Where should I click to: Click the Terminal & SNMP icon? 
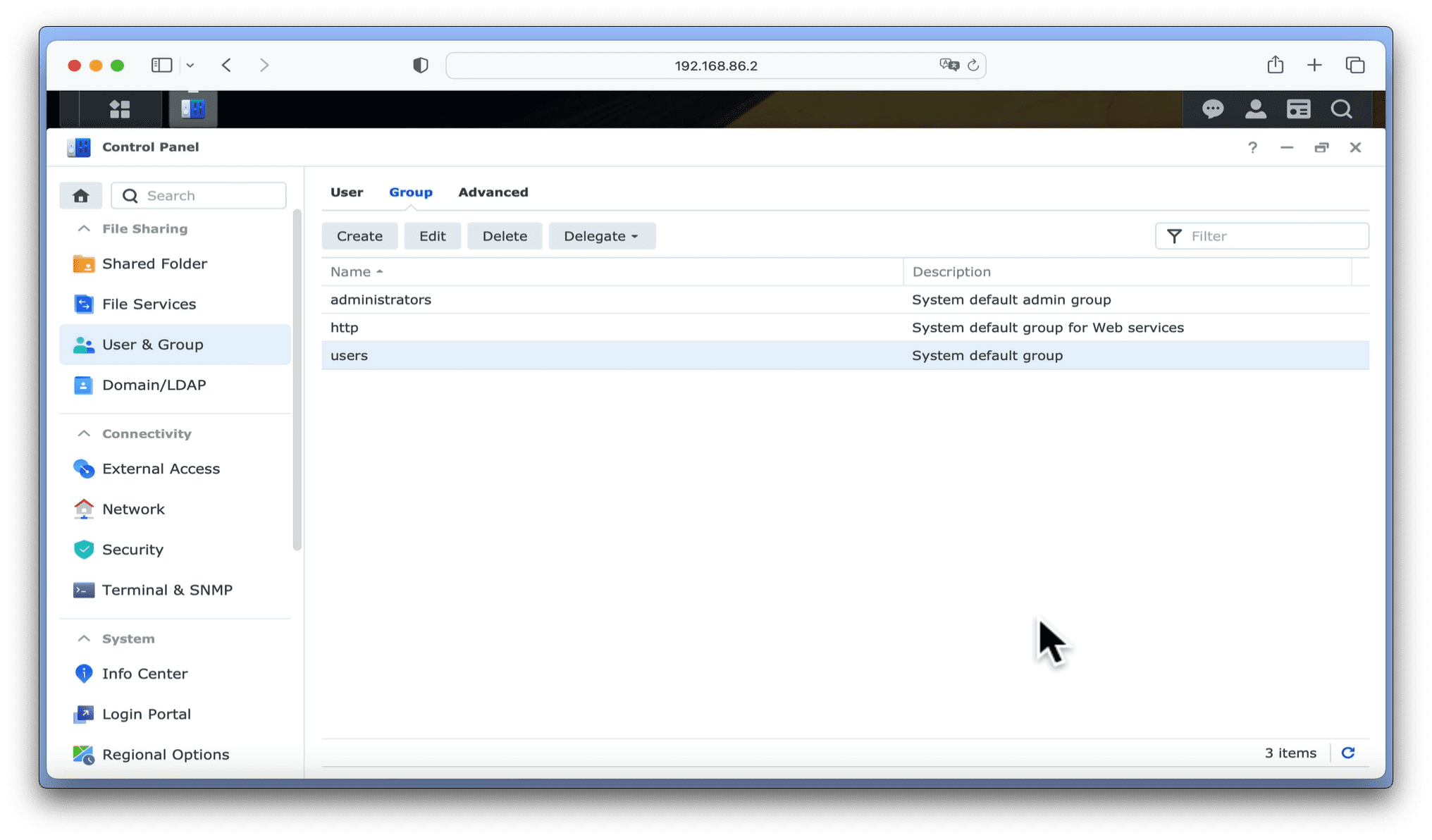[84, 590]
